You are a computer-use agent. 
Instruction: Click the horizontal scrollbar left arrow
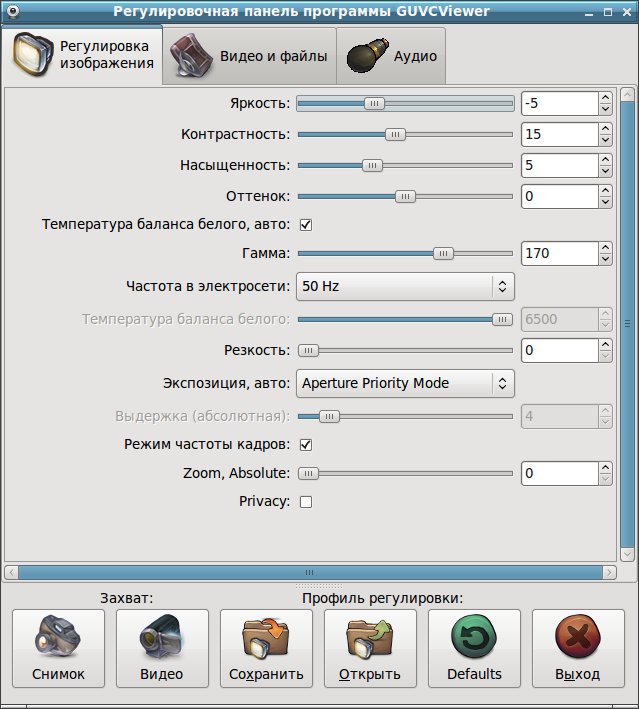pos(11,573)
